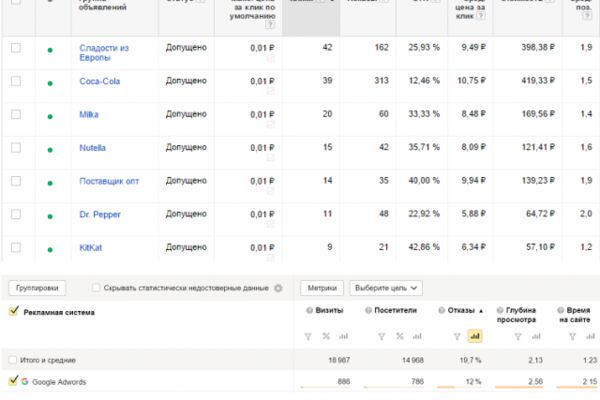
Task: Uncheck Рекламная система checkbox
Action: (13, 311)
